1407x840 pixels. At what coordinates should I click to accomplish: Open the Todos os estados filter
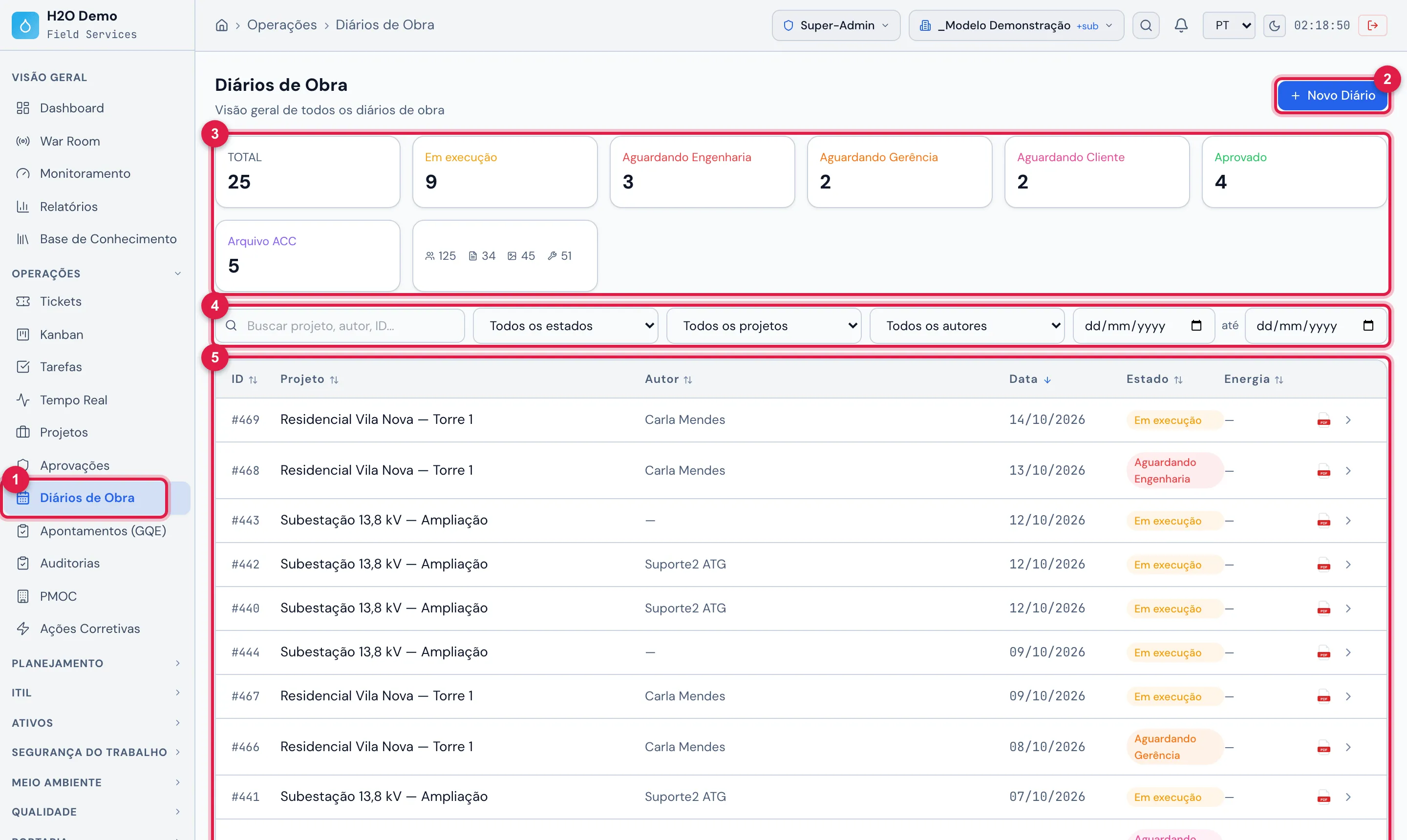click(x=565, y=325)
